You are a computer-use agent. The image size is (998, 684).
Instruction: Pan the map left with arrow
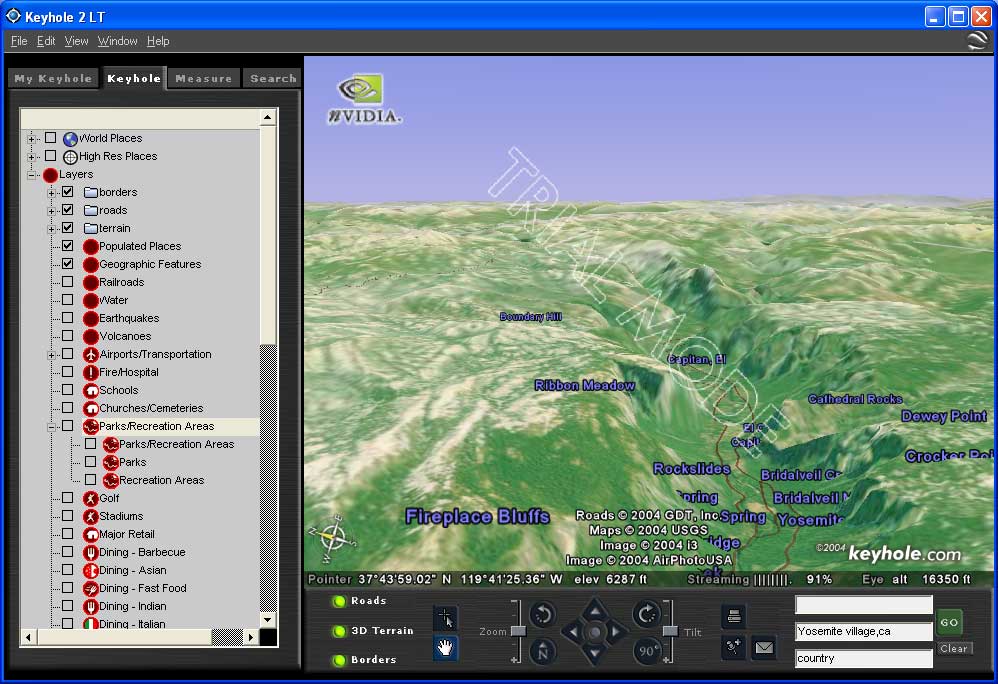click(573, 632)
